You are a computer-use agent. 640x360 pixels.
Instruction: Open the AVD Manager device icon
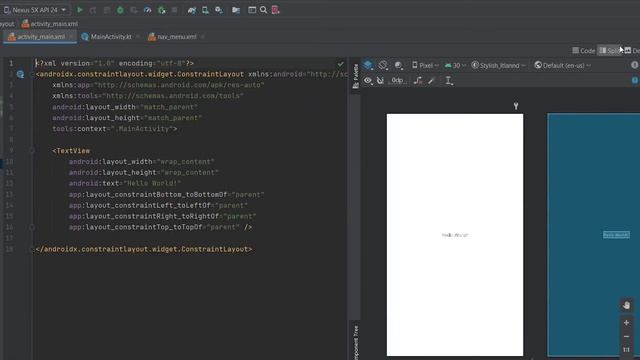(x=205, y=10)
